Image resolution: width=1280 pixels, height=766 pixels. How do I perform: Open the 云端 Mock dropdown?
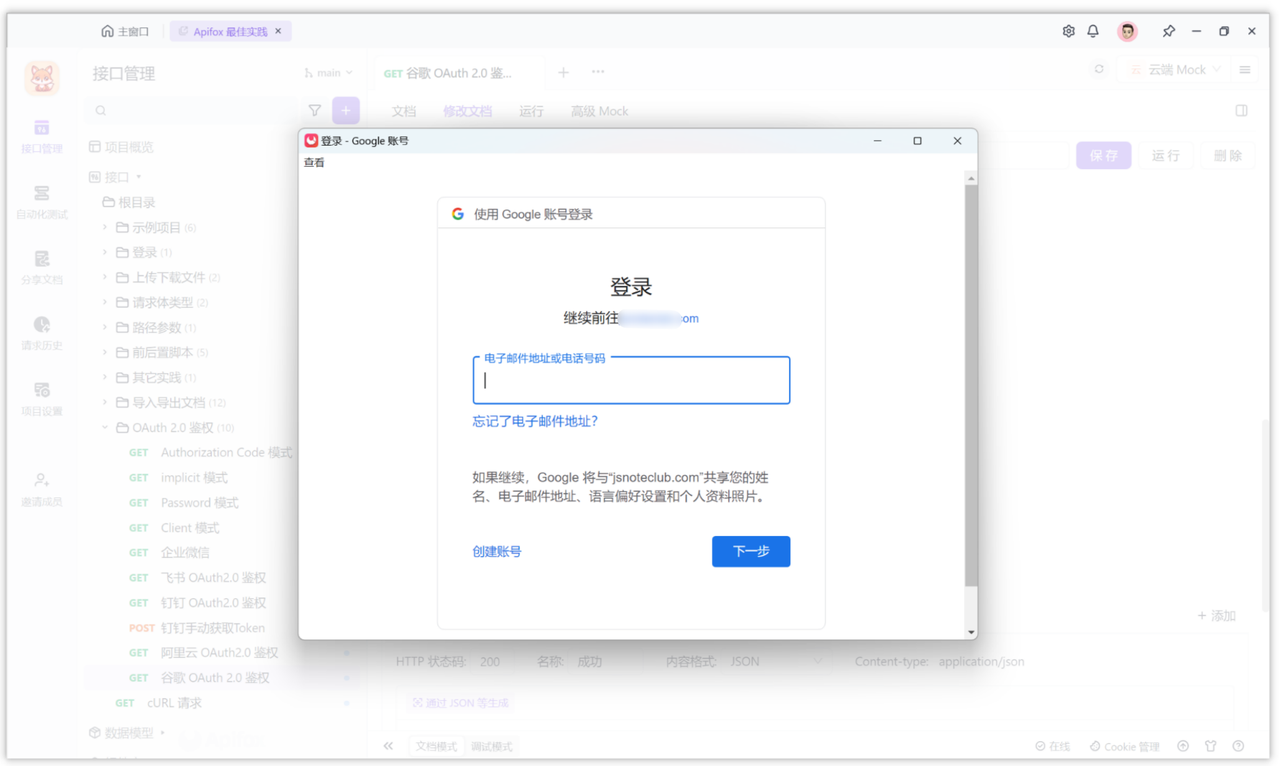tap(1176, 69)
